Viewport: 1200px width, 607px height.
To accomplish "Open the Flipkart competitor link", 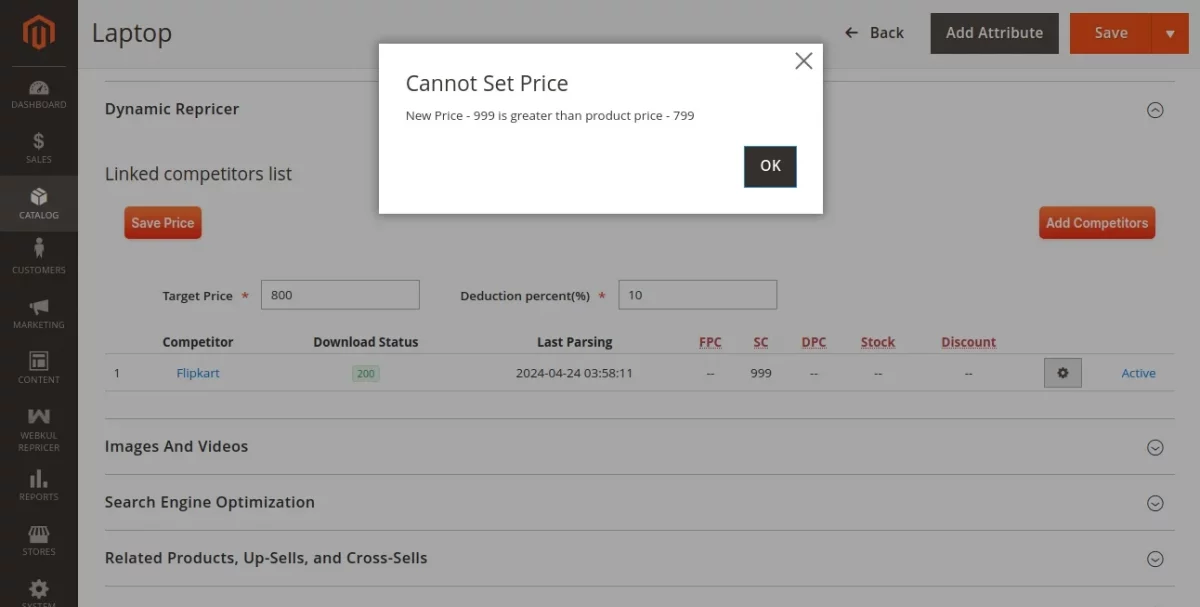I will tap(197, 372).
